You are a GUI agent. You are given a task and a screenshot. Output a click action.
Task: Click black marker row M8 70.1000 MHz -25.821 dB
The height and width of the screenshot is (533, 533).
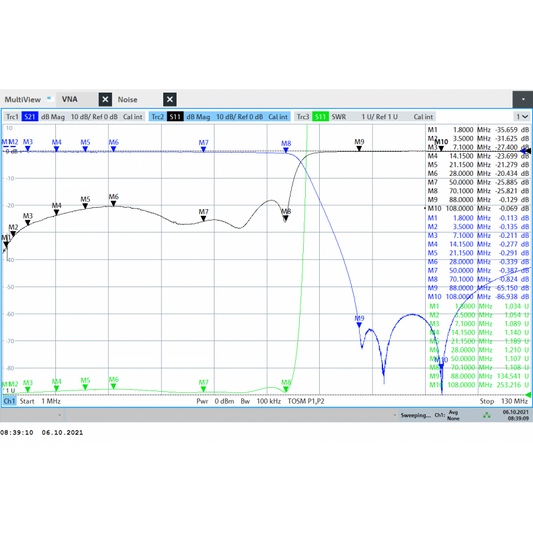478,191
